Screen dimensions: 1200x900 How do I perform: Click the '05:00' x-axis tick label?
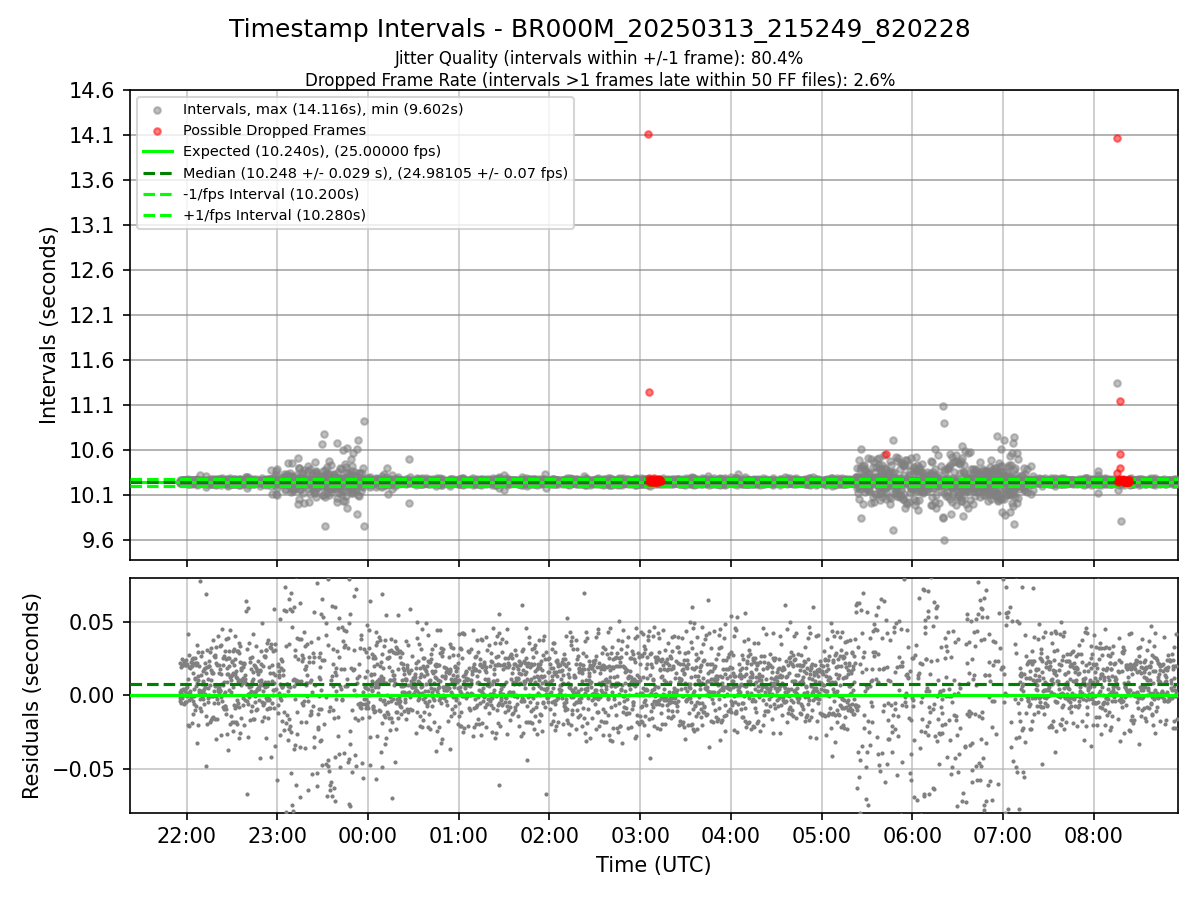click(x=822, y=834)
